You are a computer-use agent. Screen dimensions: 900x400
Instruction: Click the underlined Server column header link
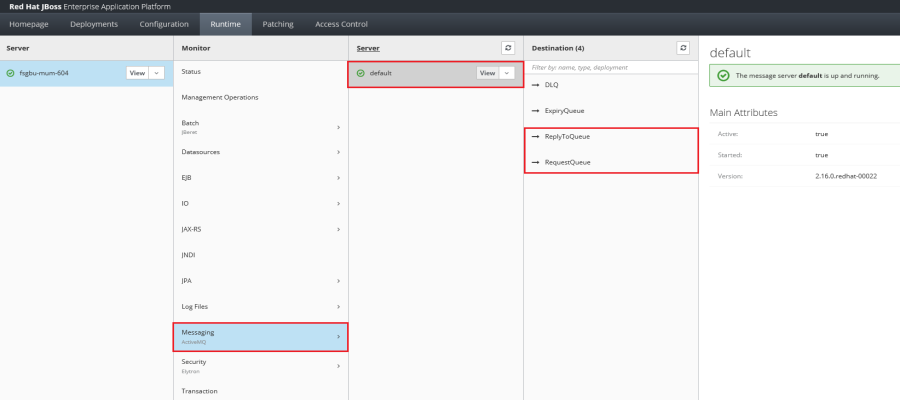368,48
